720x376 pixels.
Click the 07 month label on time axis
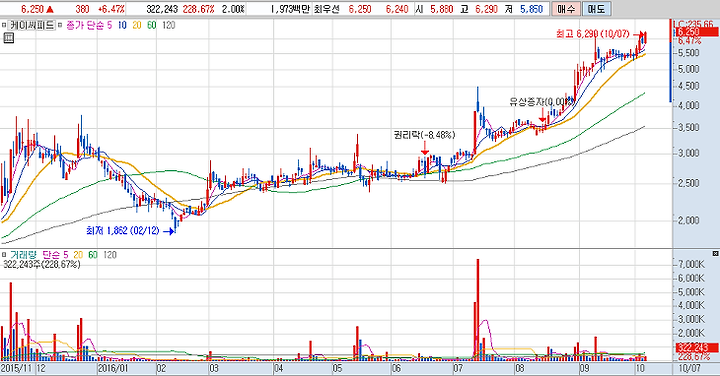click(458, 368)
